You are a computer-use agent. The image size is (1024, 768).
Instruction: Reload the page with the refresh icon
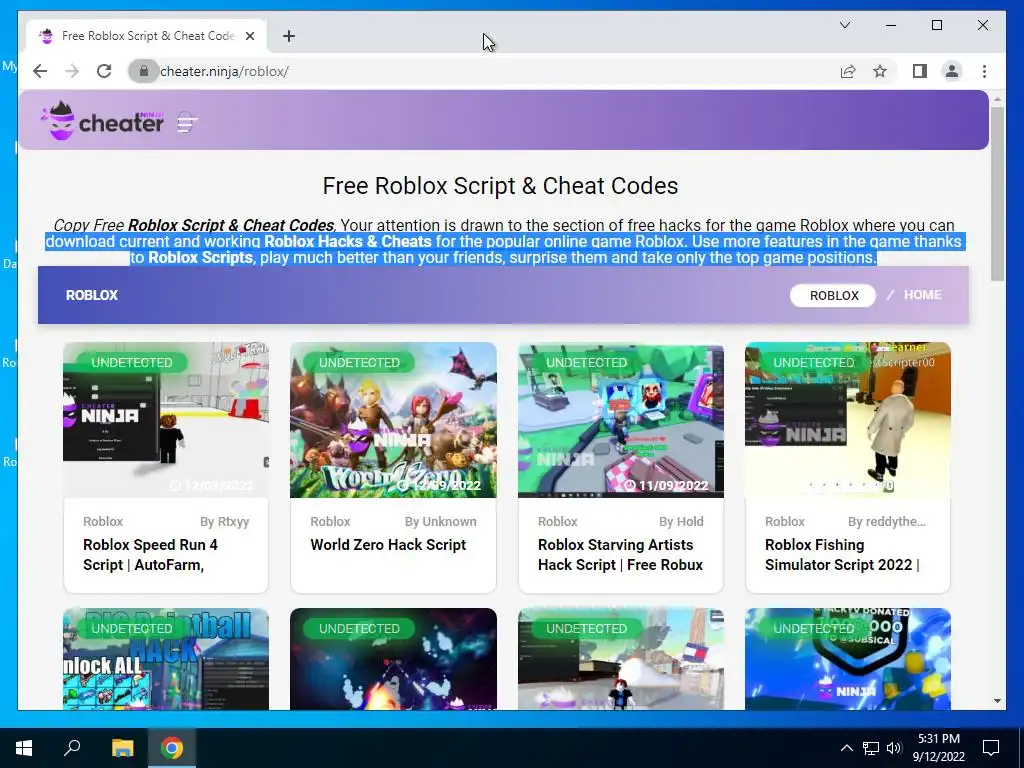point(104,71)
